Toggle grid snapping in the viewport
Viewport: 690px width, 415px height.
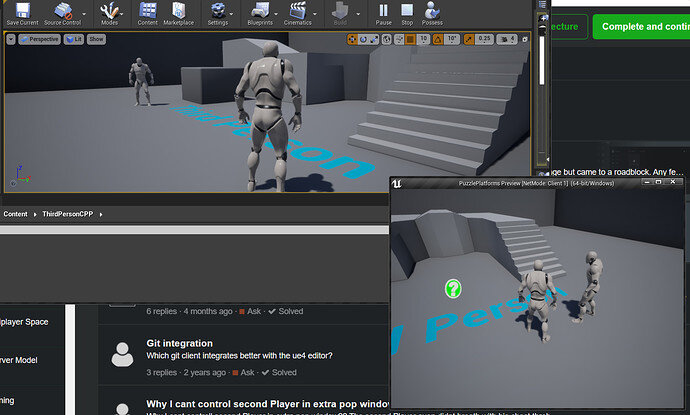click(x=410, y=39)
